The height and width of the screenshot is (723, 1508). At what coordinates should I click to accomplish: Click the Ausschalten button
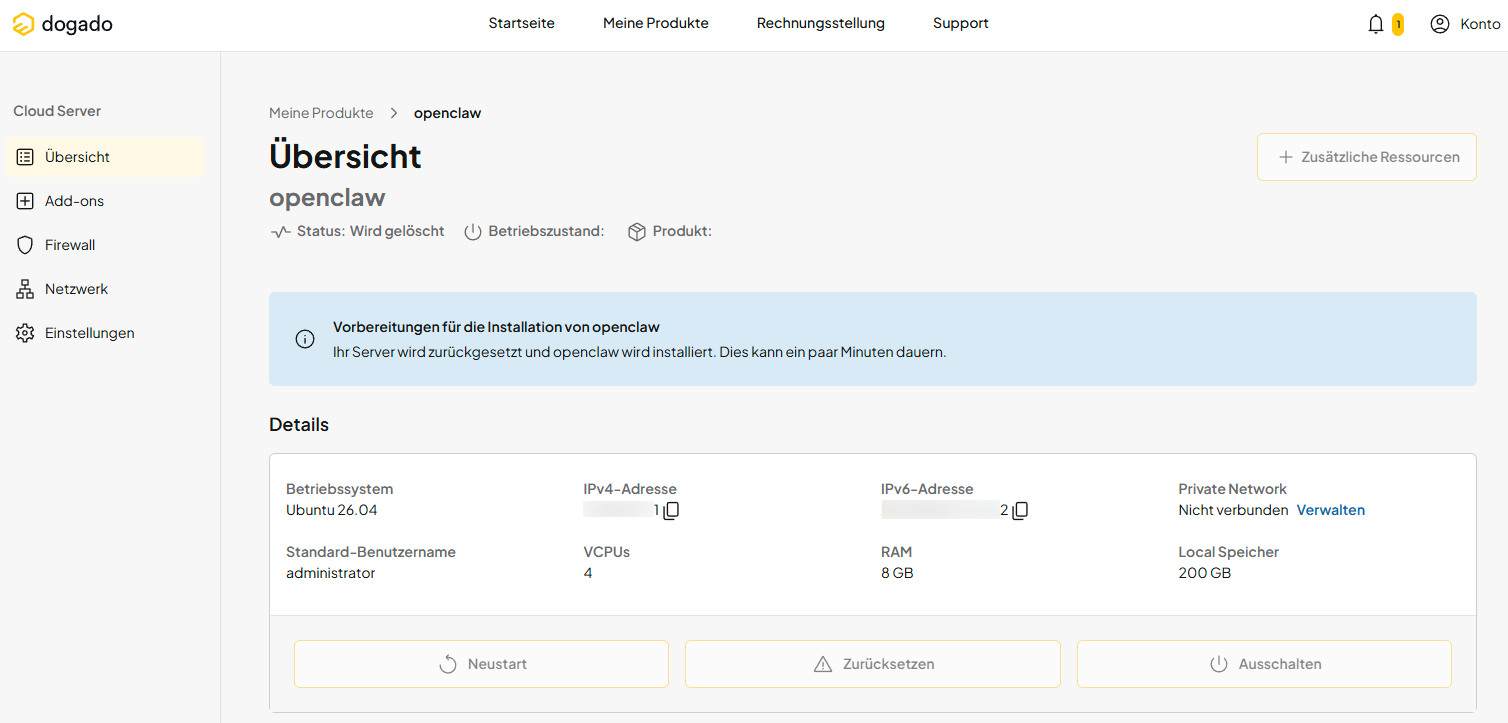coord(1264,664)
